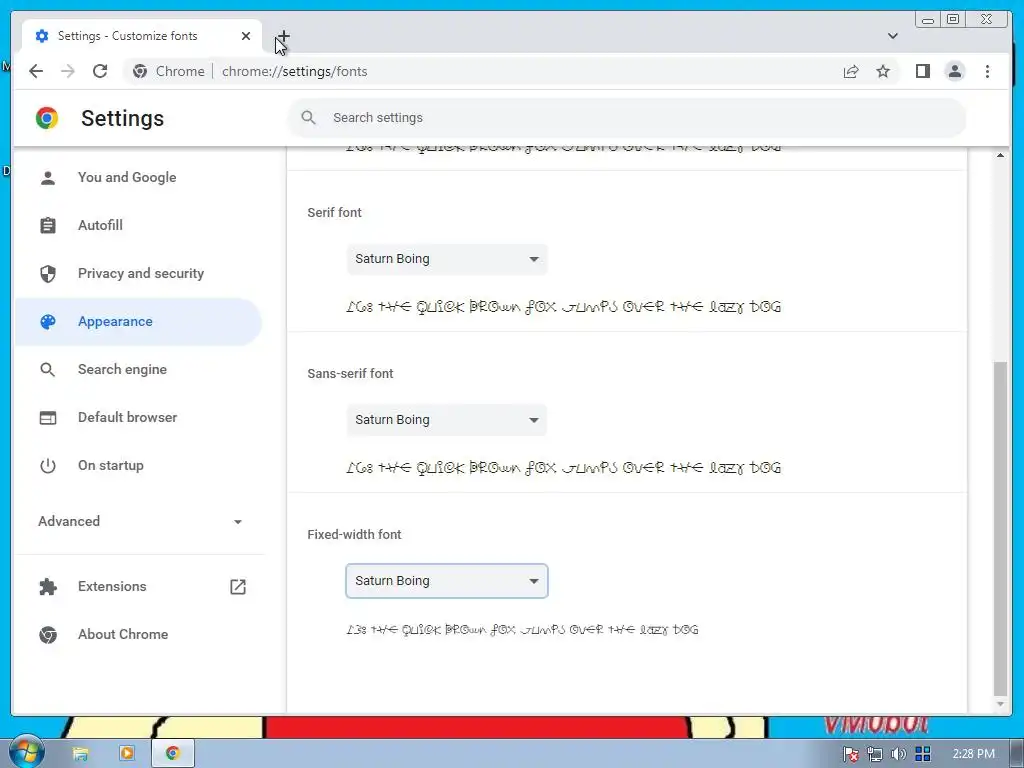Click the scrollbar down arrow

tap(1000, 704)
